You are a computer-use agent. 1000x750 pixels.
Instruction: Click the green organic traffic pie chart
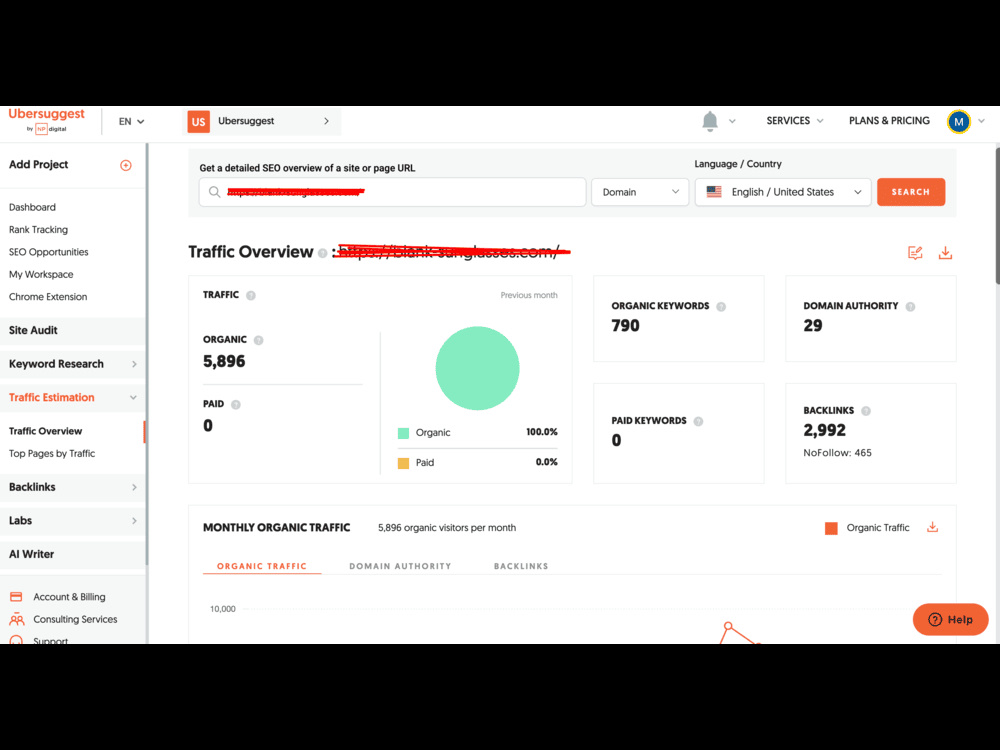[x=477, y=368]
